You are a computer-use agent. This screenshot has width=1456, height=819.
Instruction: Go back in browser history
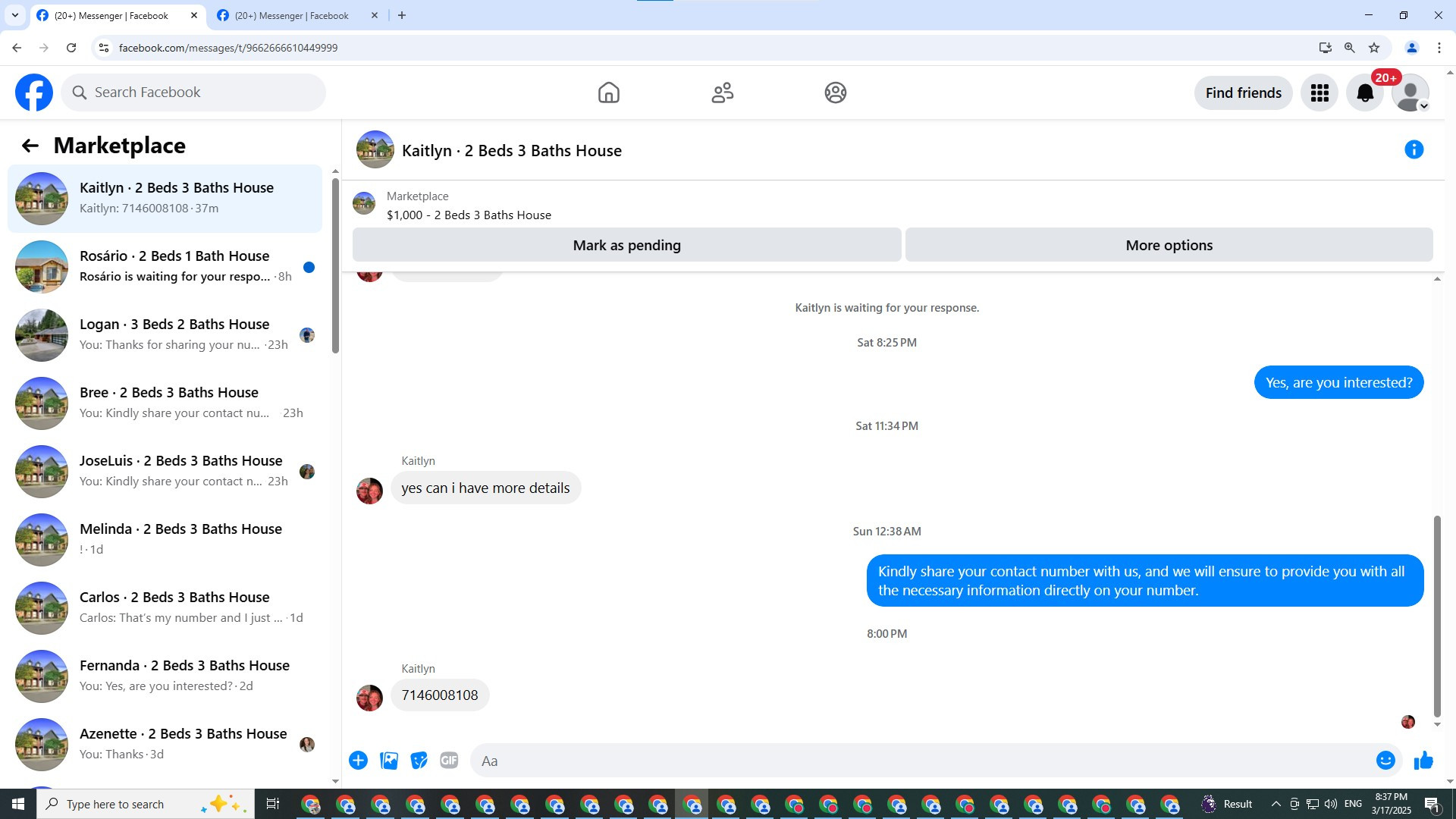17,48
